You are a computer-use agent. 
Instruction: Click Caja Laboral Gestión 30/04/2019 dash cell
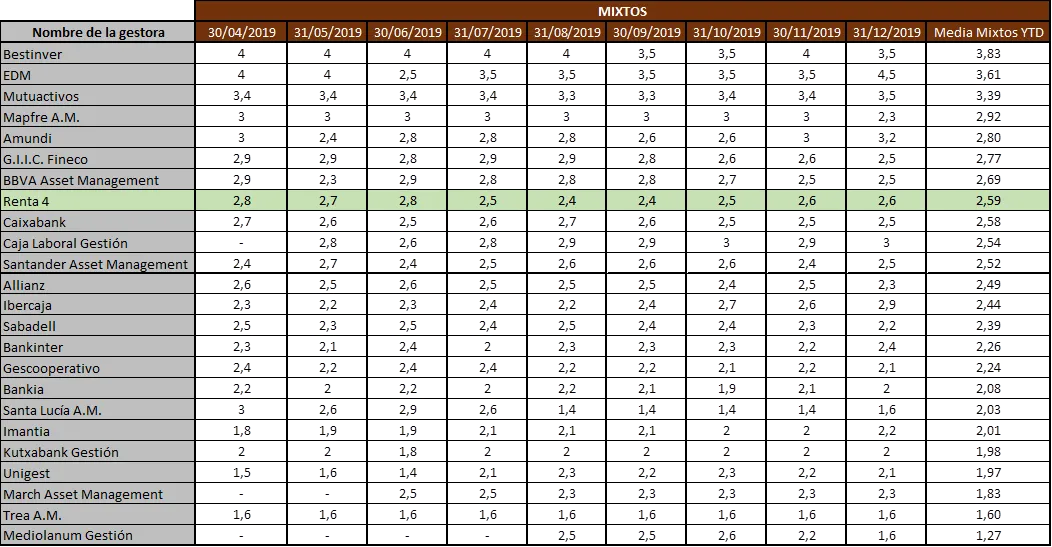[242, 243]
